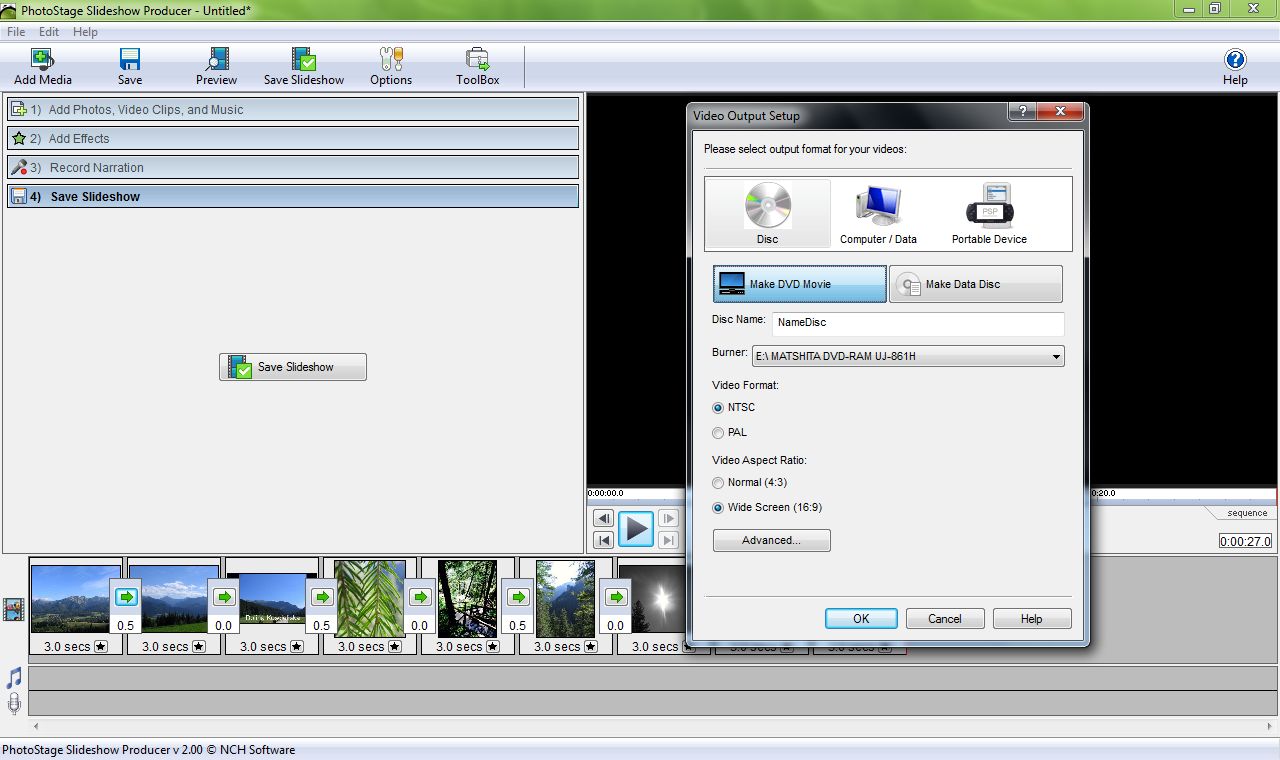
Task: Click the Add Media toolbar icon
Action: (x=42, y=67)
